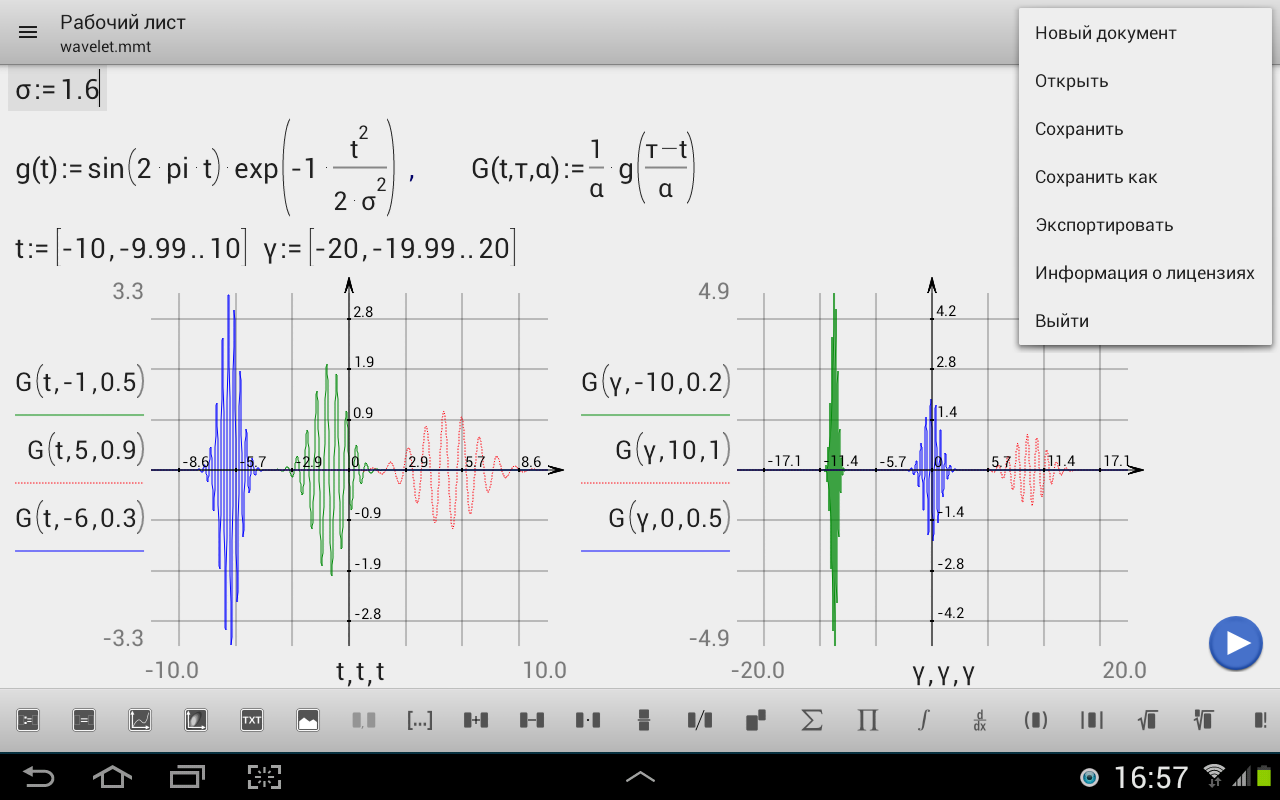Edit the t range definition
Image resolution: width=1280 pixels, height=800 pixels.
[x=131, y=247]
